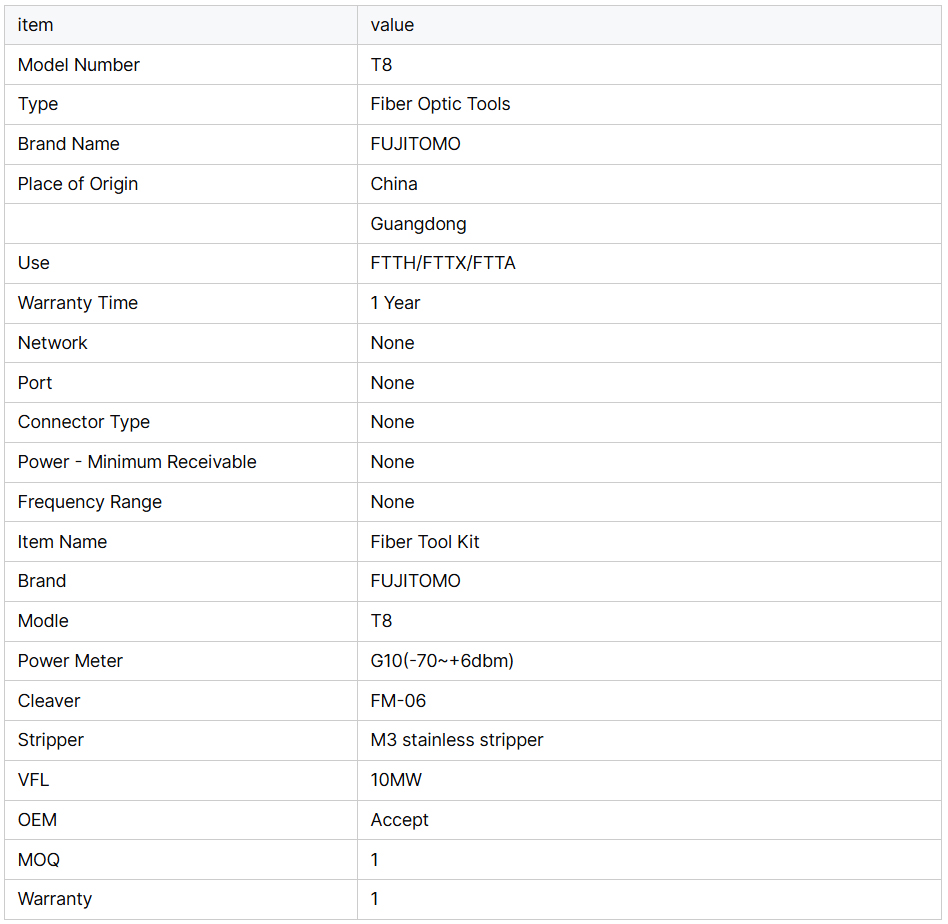This screenshot has height=924, width=948.
Task: Select the 'FTTH/FTTX/FTTA' value
Action: [443, 263]
